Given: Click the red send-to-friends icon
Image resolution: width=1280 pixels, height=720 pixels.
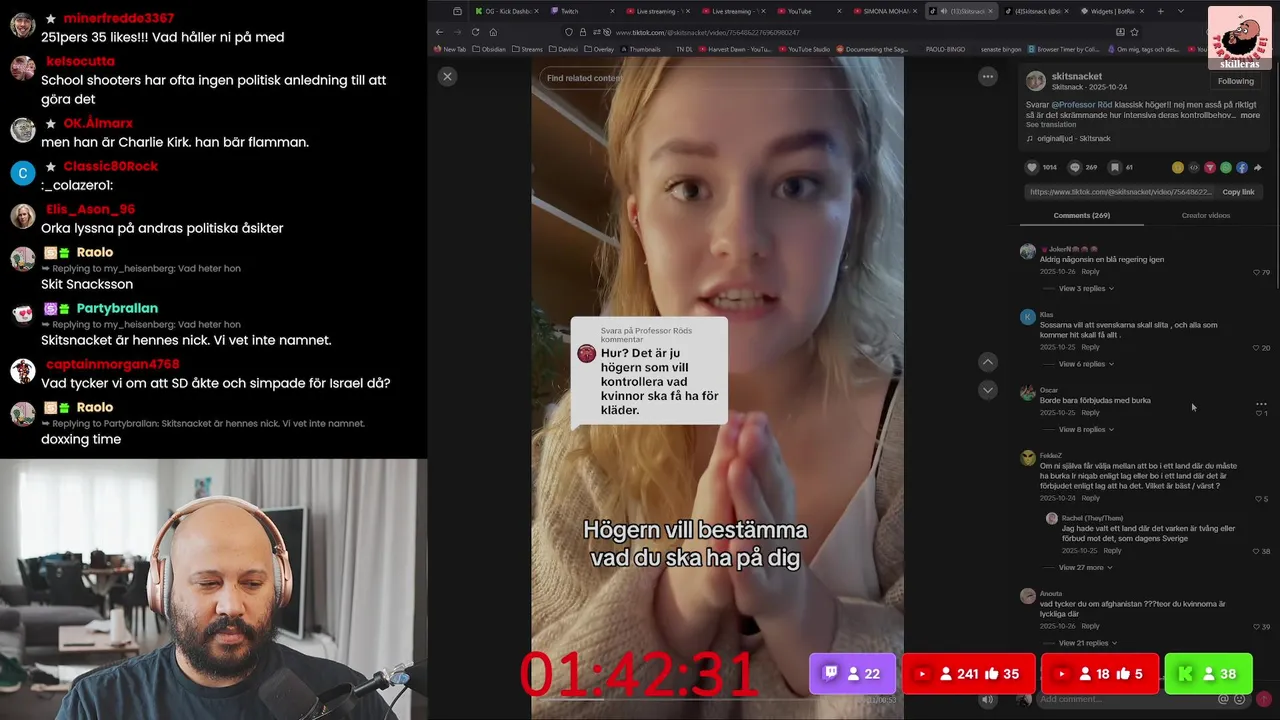Looking at the screenshot, I should tap(1210, 167).
